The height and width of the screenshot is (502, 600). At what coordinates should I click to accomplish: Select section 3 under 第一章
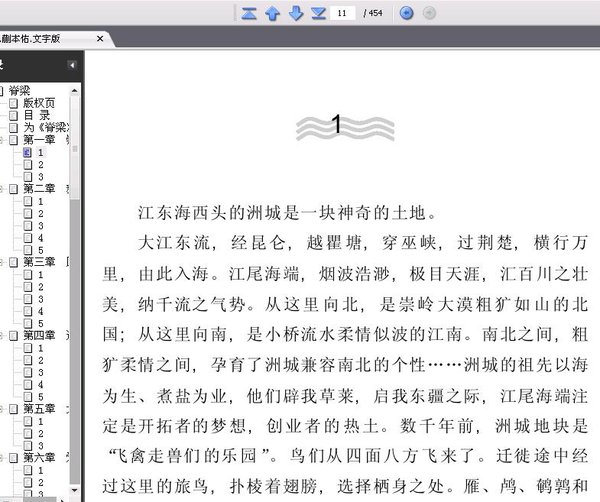[41, 177]
